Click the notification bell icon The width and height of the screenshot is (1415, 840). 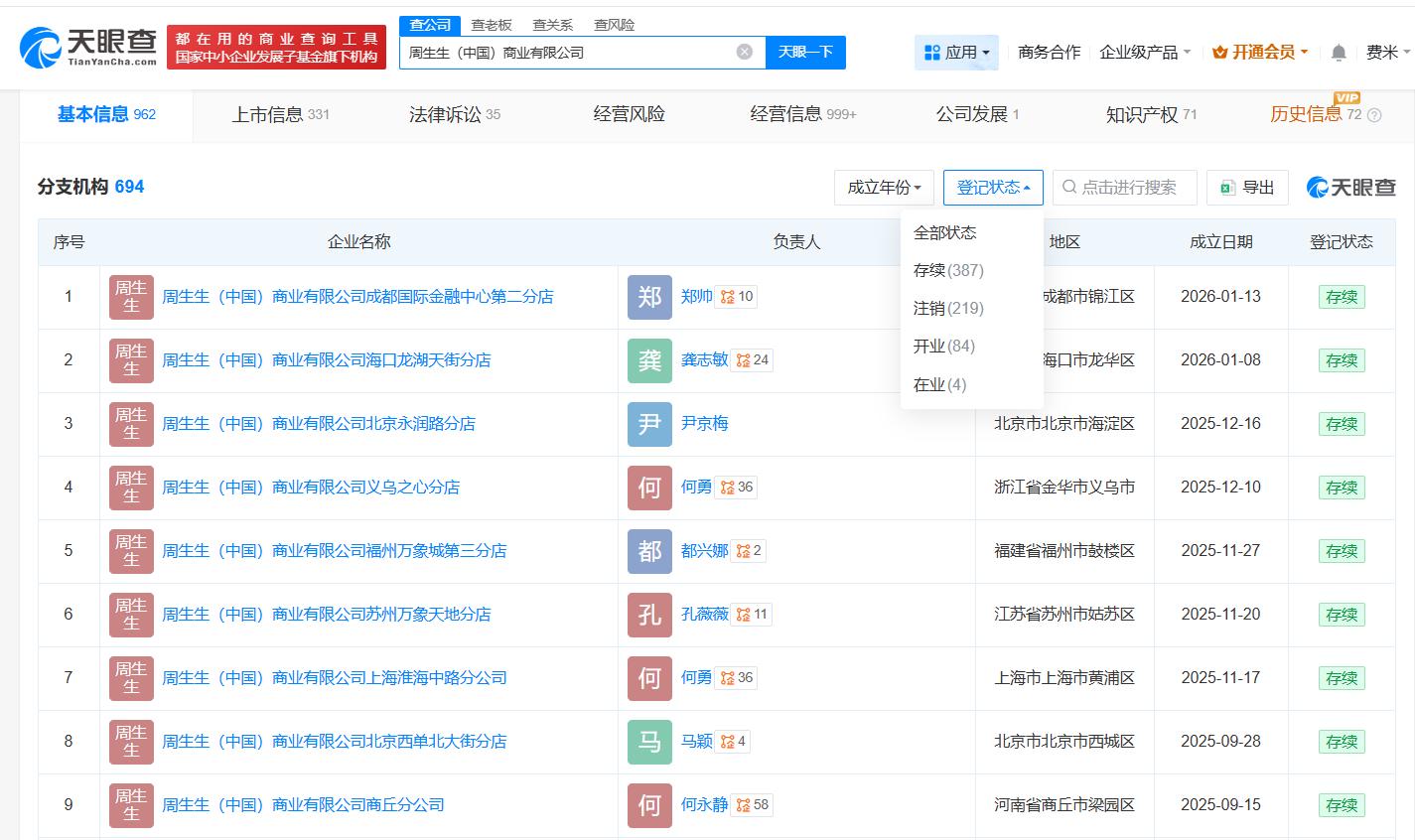pos(1339,53)
